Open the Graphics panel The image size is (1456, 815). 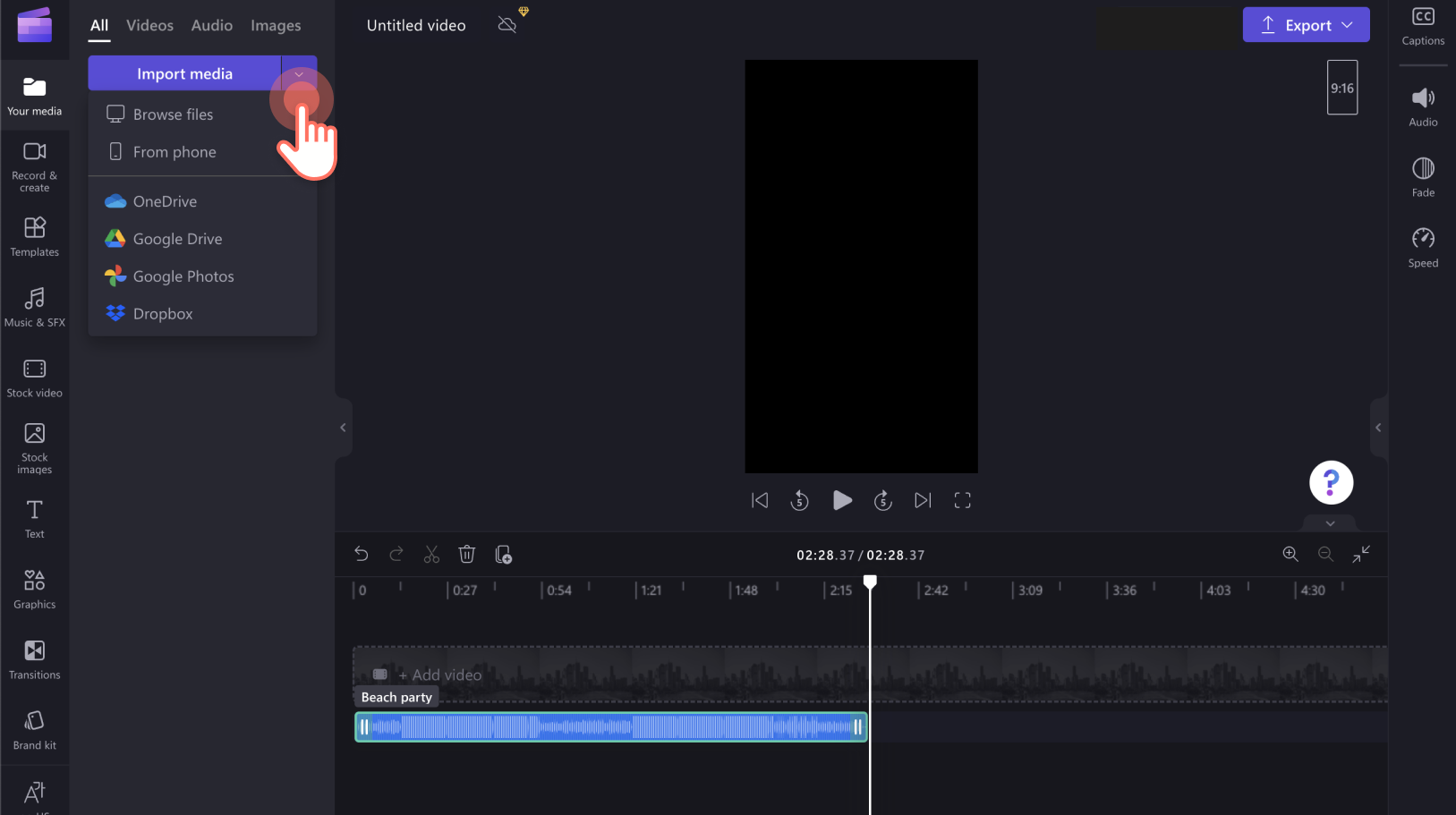(34, 590)
